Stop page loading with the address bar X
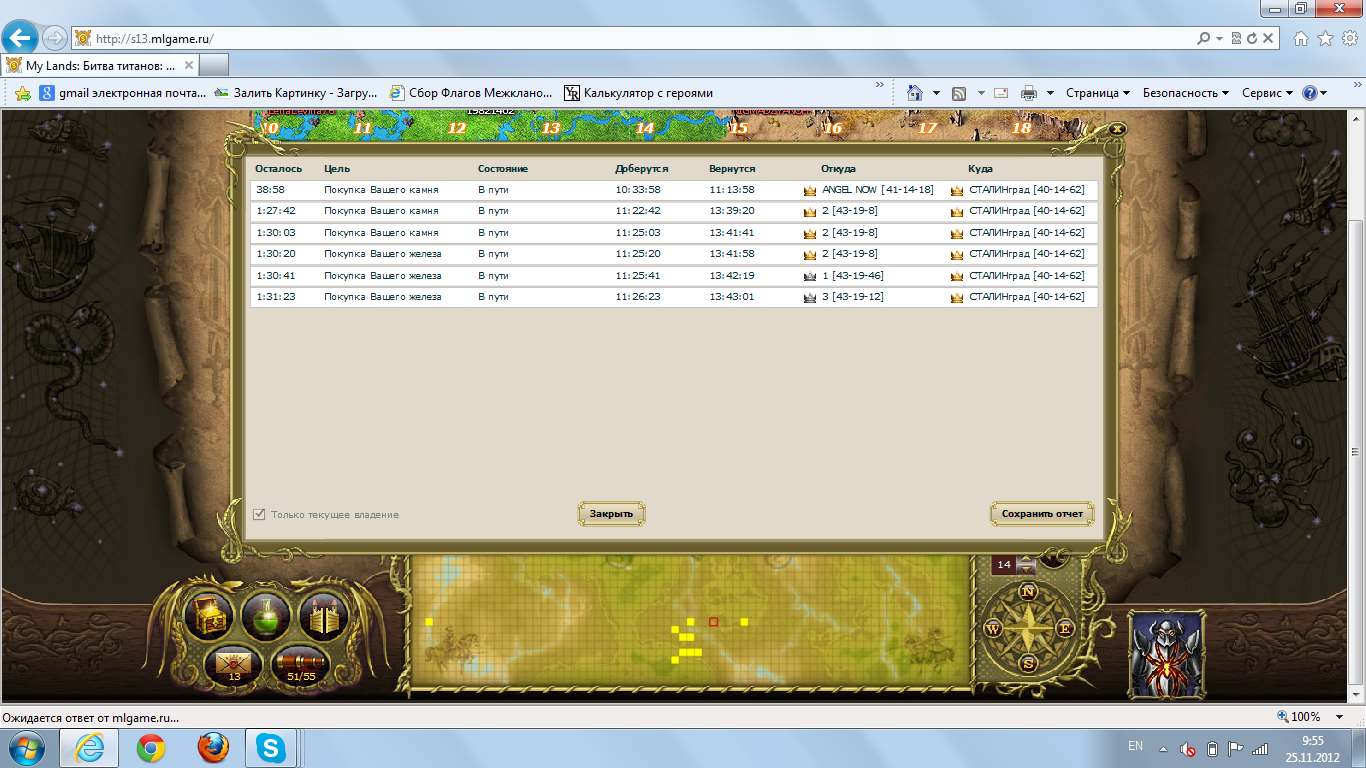1366x768 pixels. (x=1268, y=38)
